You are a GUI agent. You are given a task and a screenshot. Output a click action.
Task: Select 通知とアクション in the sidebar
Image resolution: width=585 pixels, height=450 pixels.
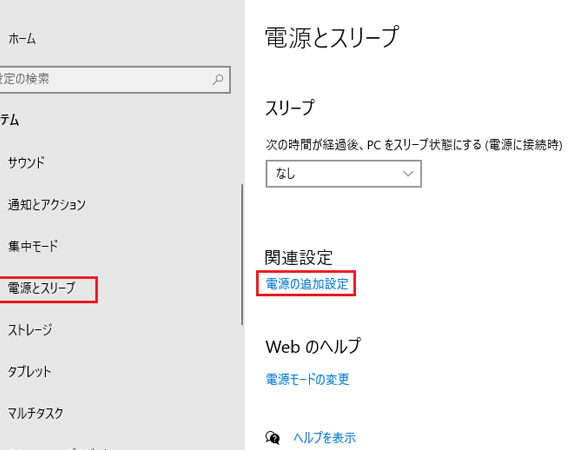pos(47,204)
